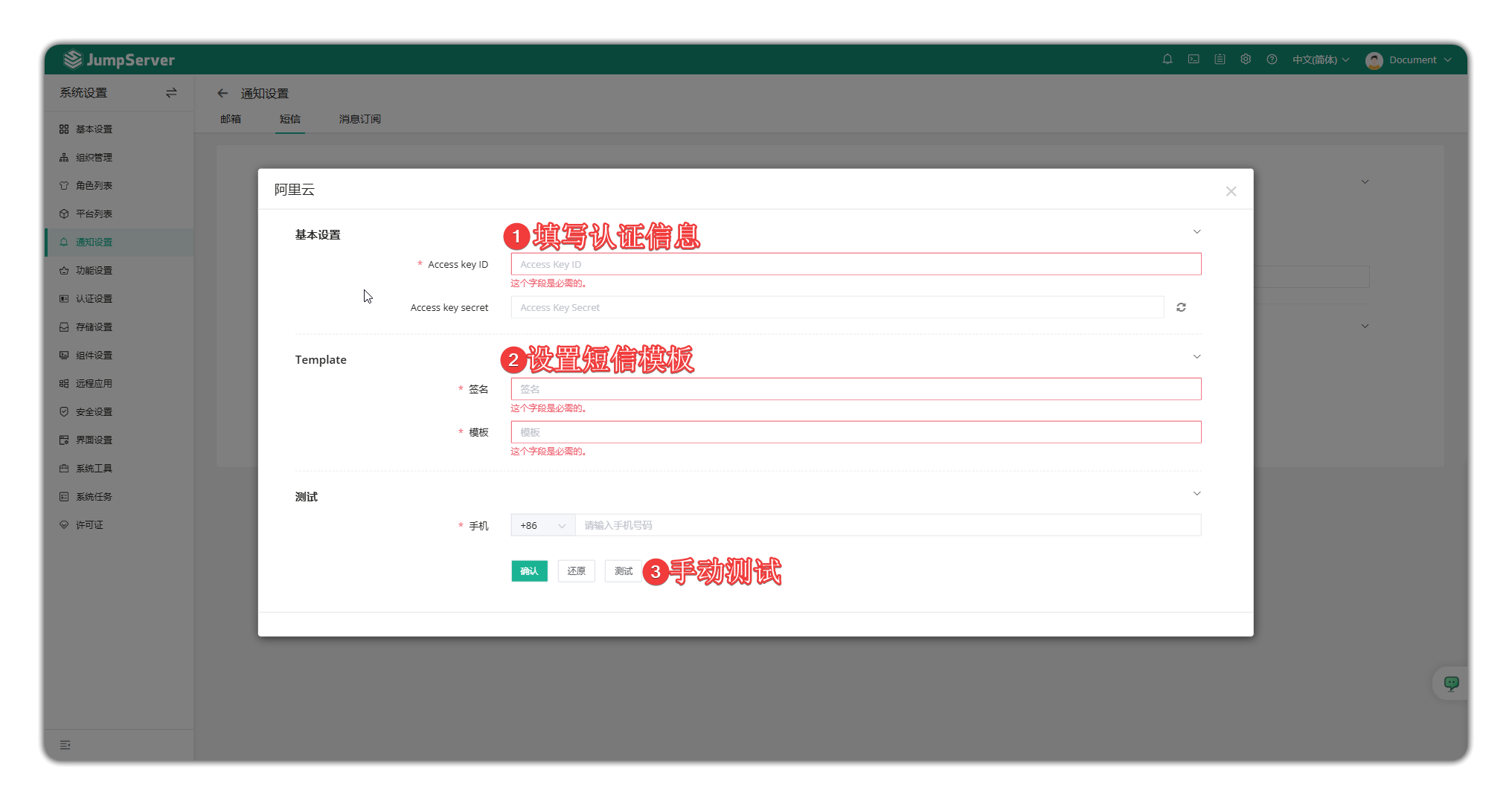Viewport: 1512px width, 790px height.
Task: Click the notification bell icon in header
Action: (1167, 60)
